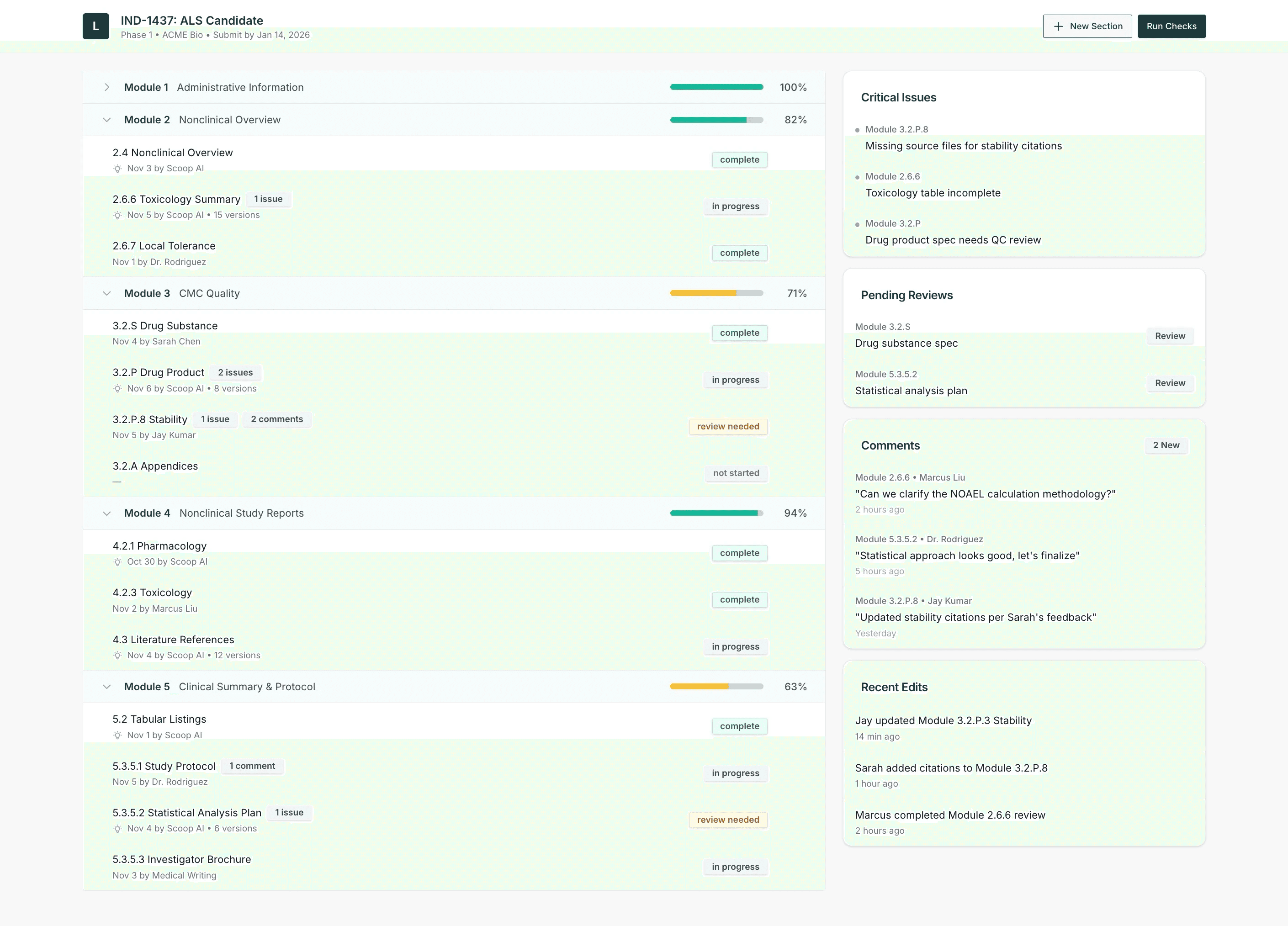Click the 2 issues badge on Drug Product

[235, 373]
